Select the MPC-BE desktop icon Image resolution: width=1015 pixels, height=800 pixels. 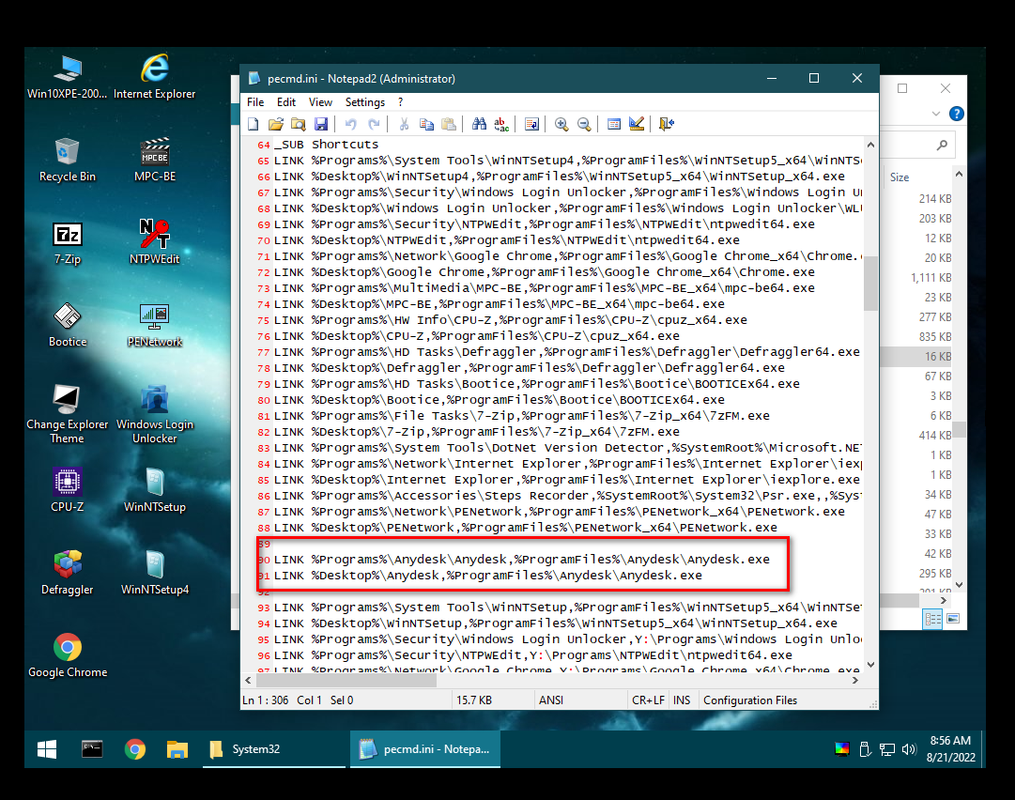155,160
